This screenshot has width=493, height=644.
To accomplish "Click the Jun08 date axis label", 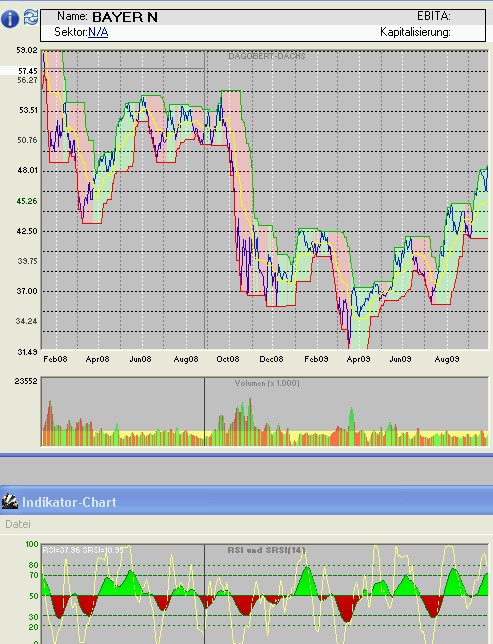I will (x=141, y=359).
